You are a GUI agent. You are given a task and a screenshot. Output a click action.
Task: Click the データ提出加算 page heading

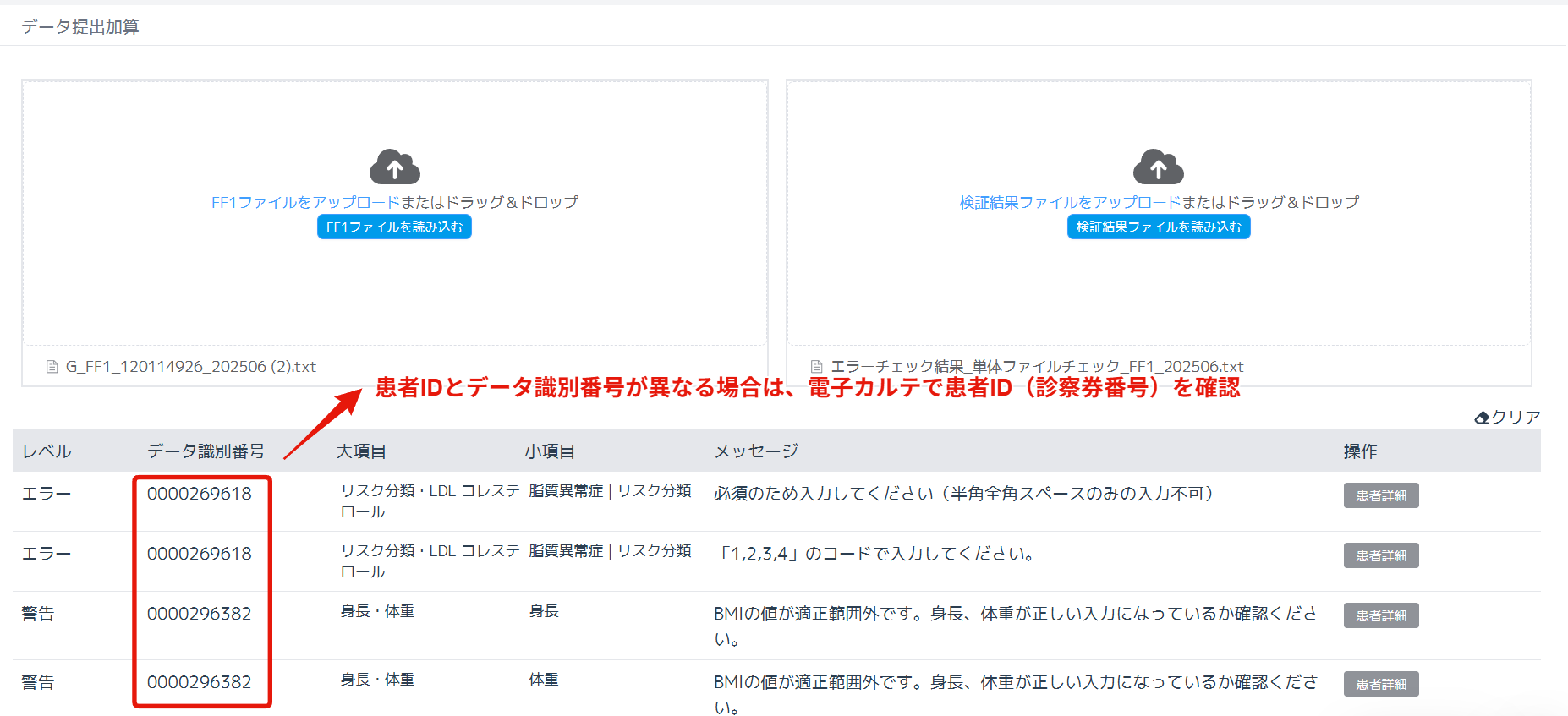(80, 27)
